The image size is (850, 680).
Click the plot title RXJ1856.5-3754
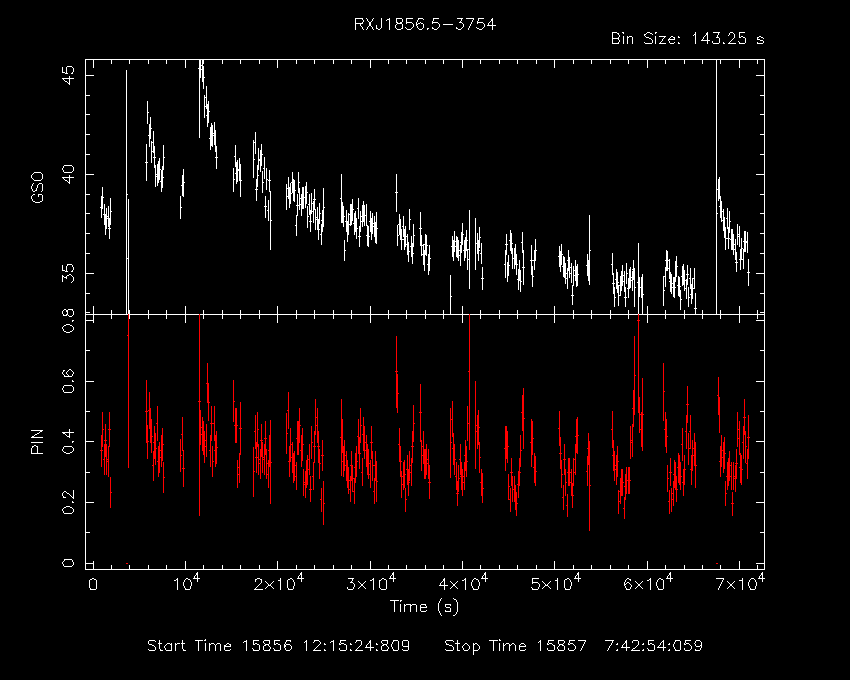424,25
